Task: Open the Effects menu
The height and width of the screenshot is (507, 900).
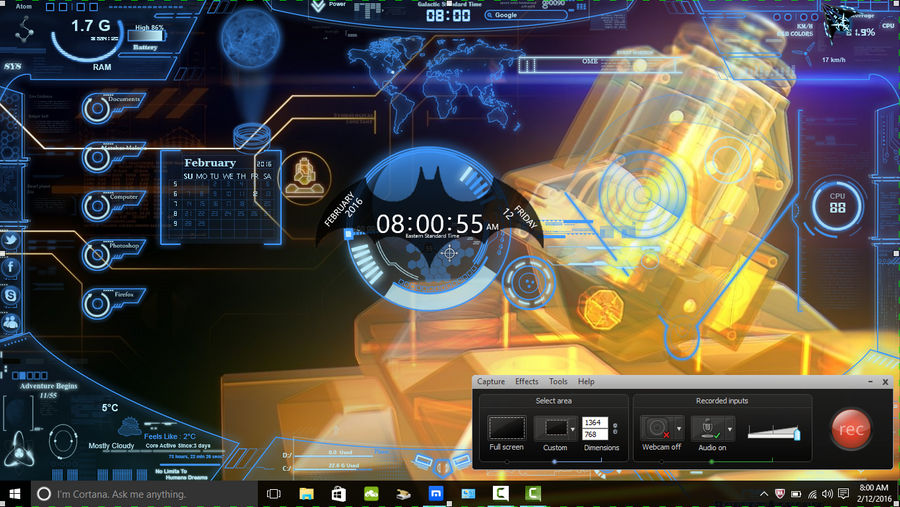Action: tap(526, 381)
